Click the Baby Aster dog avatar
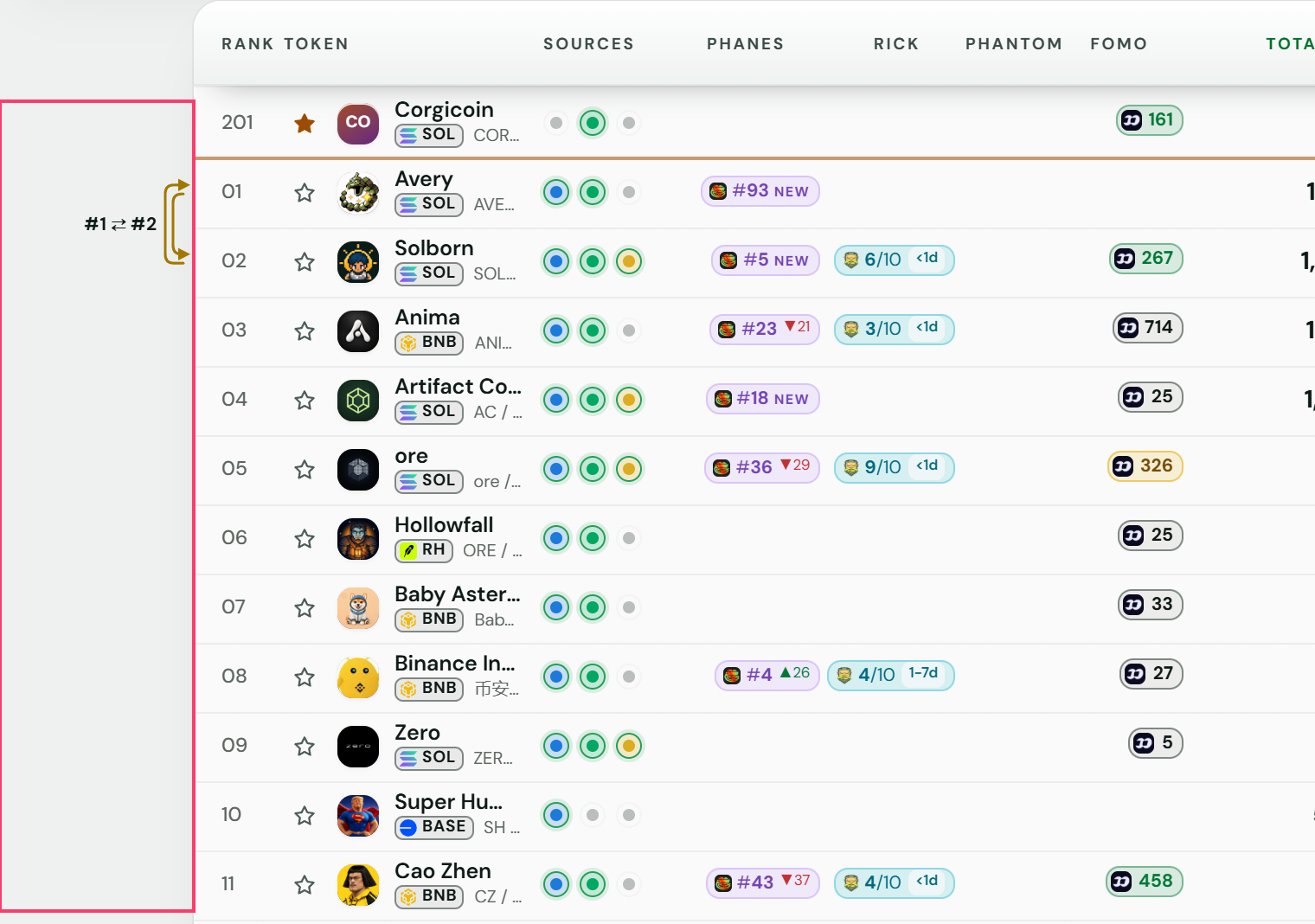Image resolution: width=1315 pixels, height=924 pixels. [x=358, y=607]
